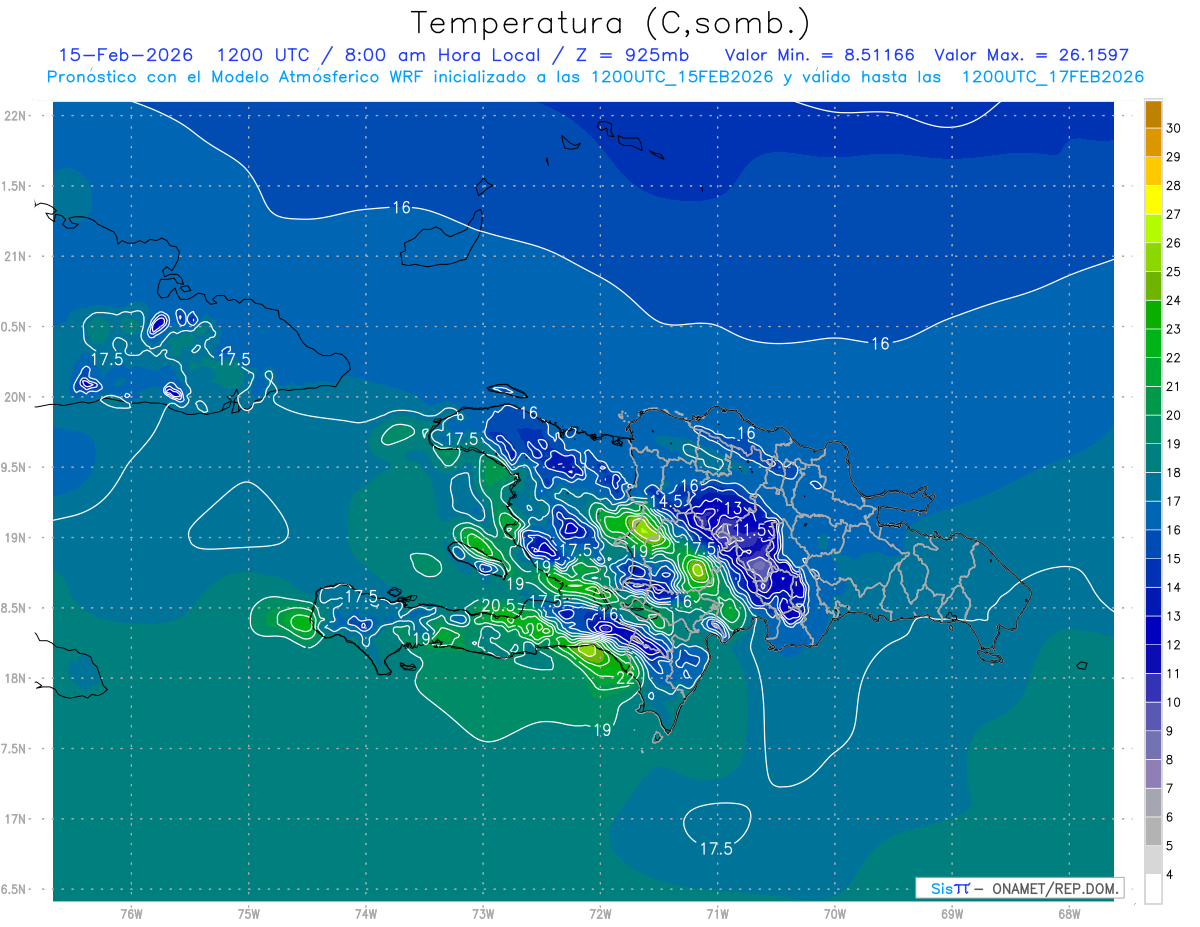Click the "21N" latitude axis label

coord(15,256)
